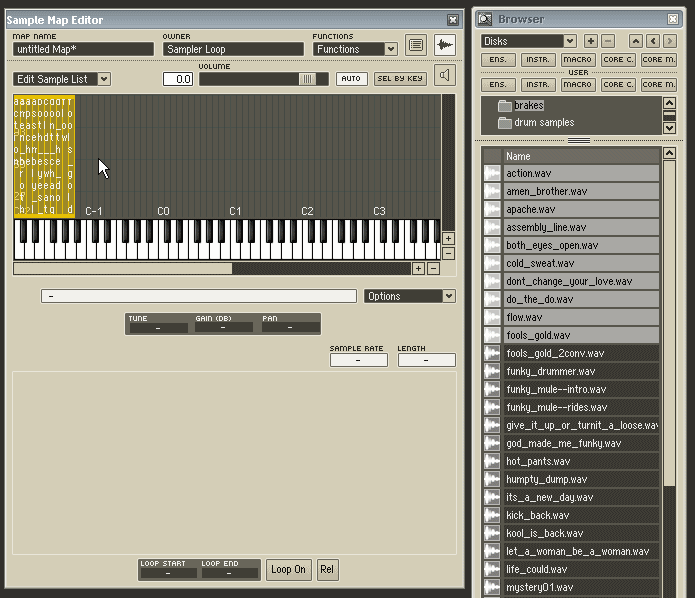This screenshot has width=695, height=598.
Task: Toggle Loop On
Action: (x=289, y=570)
